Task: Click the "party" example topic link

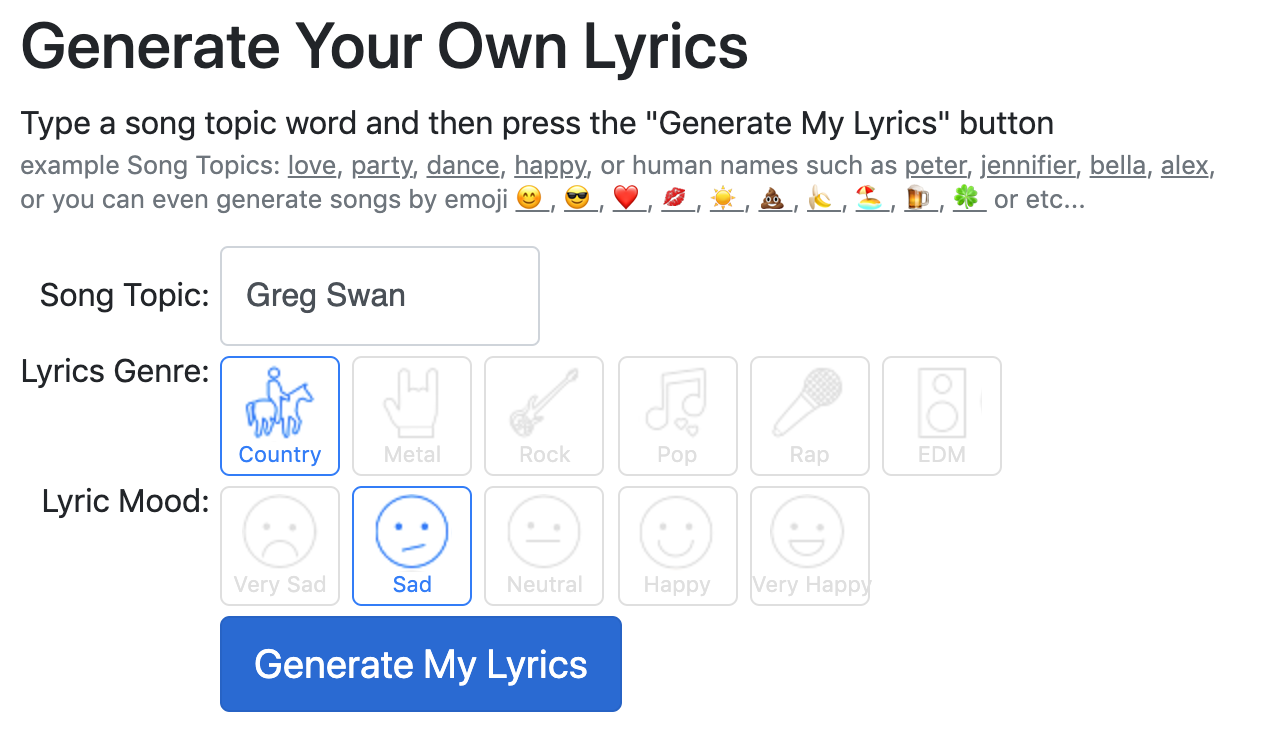Action: (381, 165)
